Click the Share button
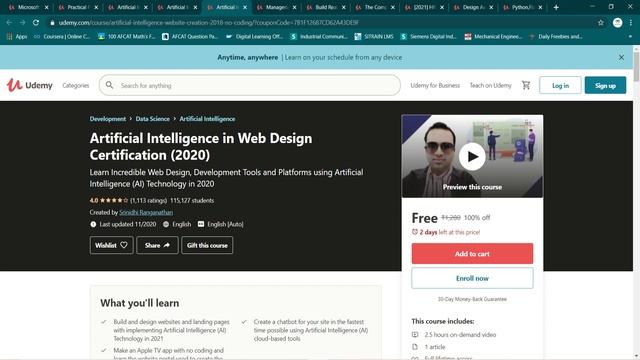This screenshot has height=360, width=640. 157,245
